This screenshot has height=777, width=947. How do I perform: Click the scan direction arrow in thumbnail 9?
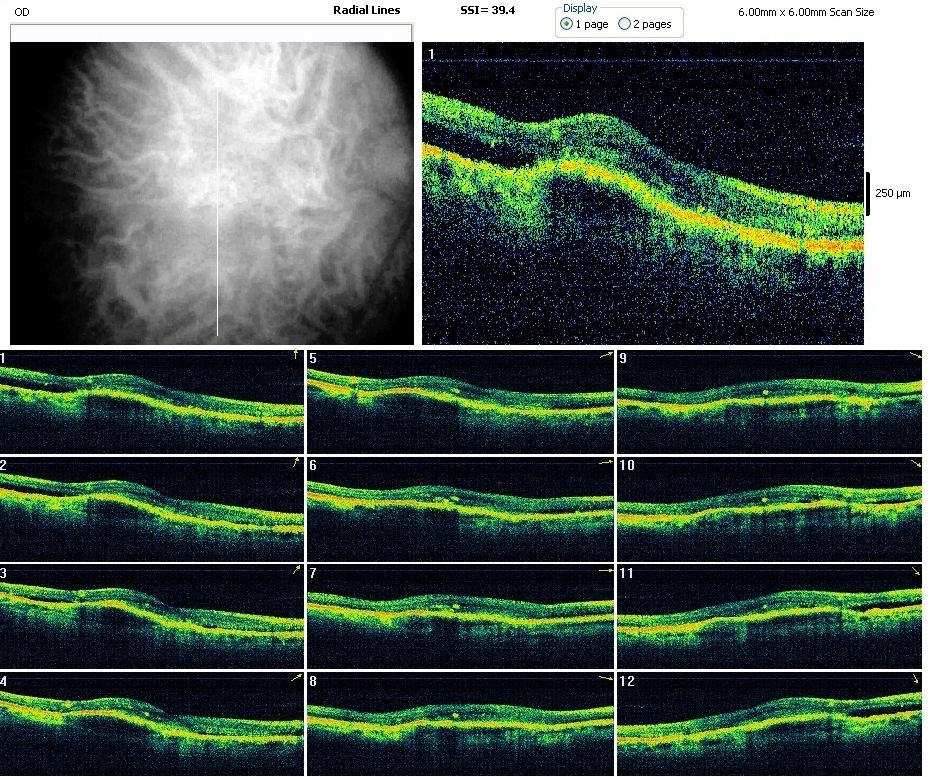click(x=915, y=356)
